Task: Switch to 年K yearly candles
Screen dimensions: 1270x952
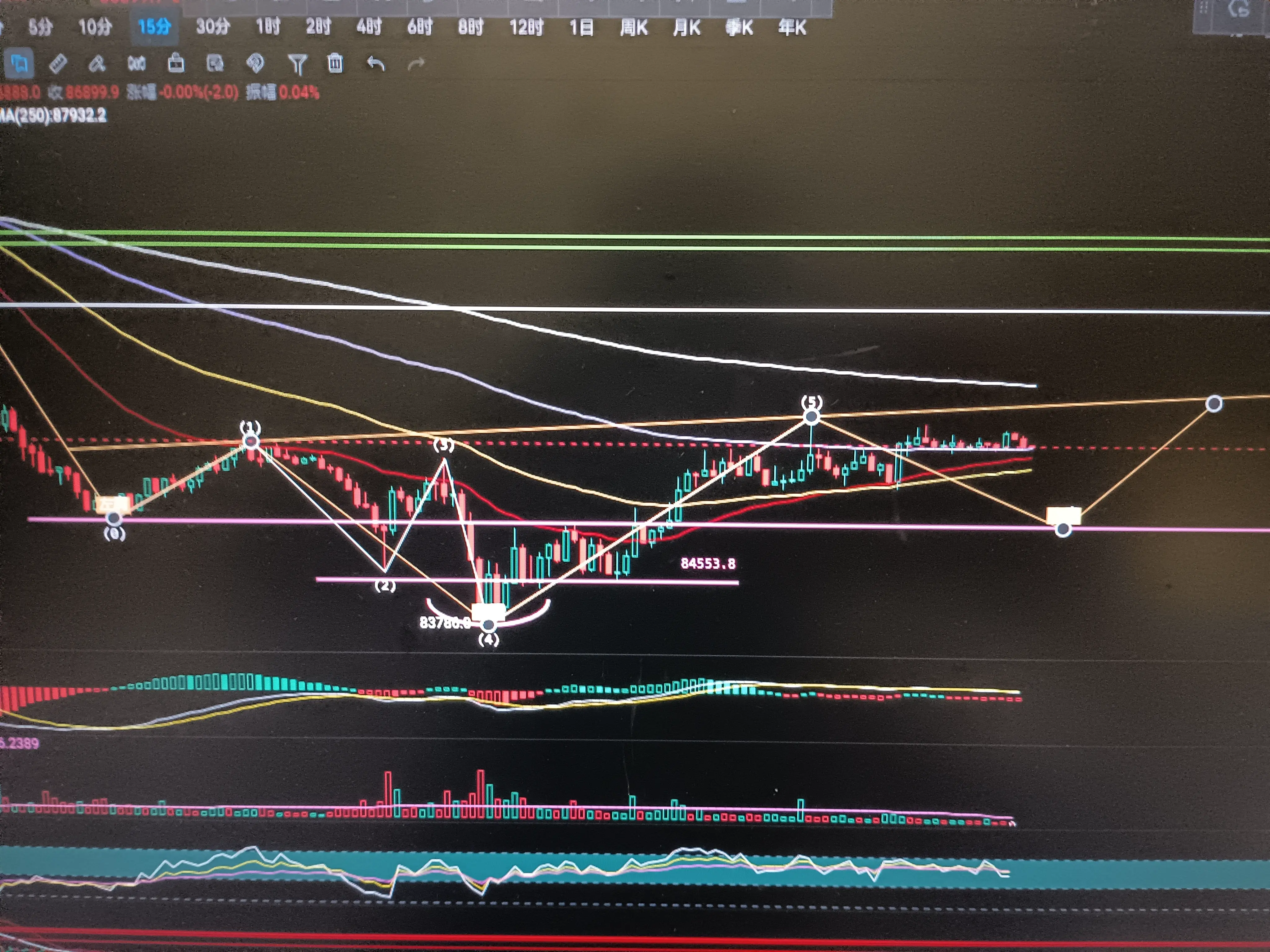Action: [x=792, y=28]
